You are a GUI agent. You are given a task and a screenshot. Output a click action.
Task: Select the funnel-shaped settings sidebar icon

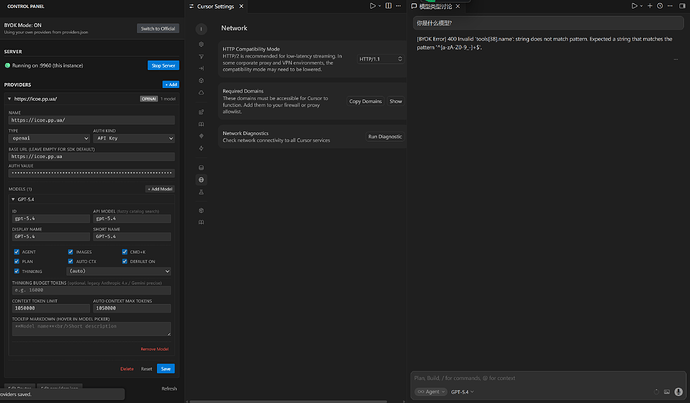[x=201, y=57]
